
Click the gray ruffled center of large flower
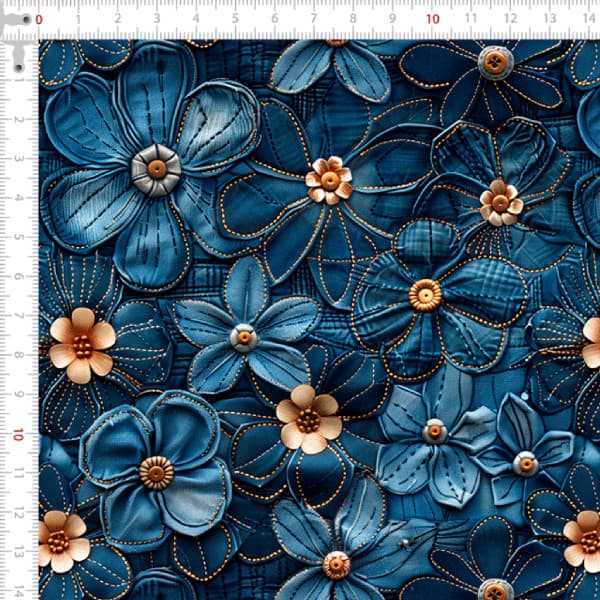(x=157, y=170)
